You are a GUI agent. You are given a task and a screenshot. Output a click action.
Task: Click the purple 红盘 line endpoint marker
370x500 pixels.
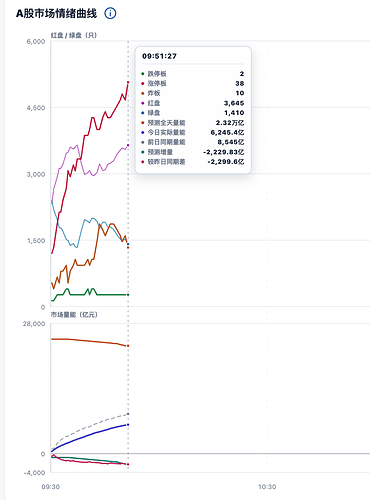pos(128,145)
